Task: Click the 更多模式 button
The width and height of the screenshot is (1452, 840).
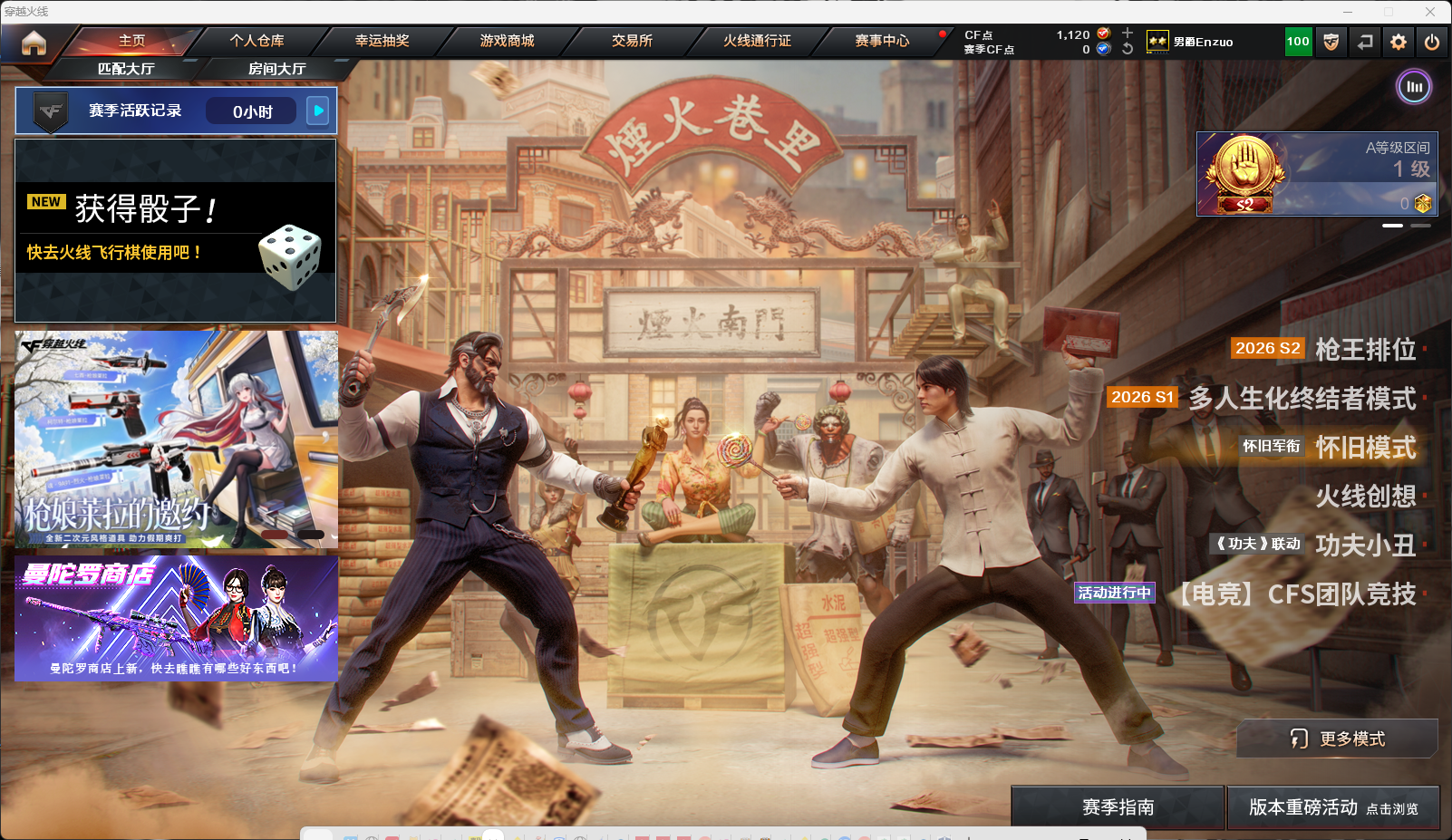Action: pyautogui.click(x=1338, y=739)
